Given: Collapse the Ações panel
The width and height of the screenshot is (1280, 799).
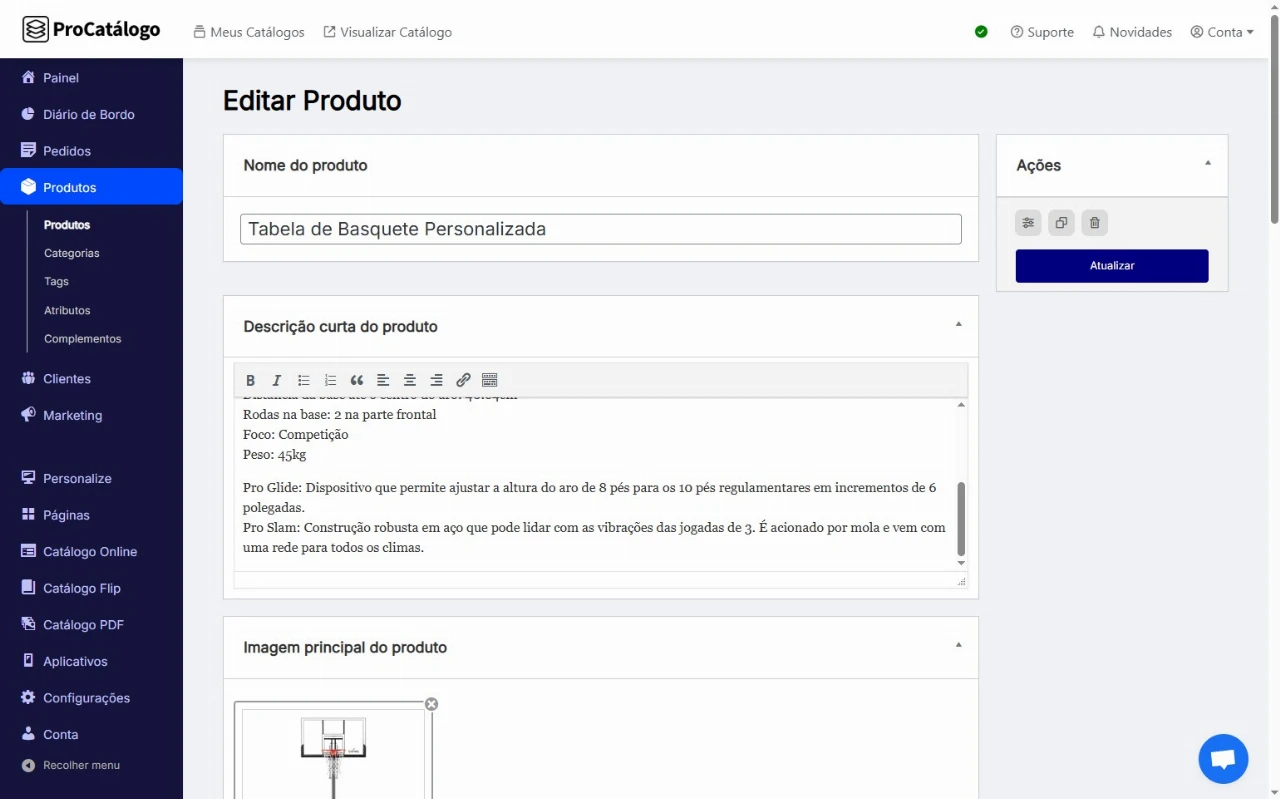Looking at the screenshot, I should pos(1207,163).
